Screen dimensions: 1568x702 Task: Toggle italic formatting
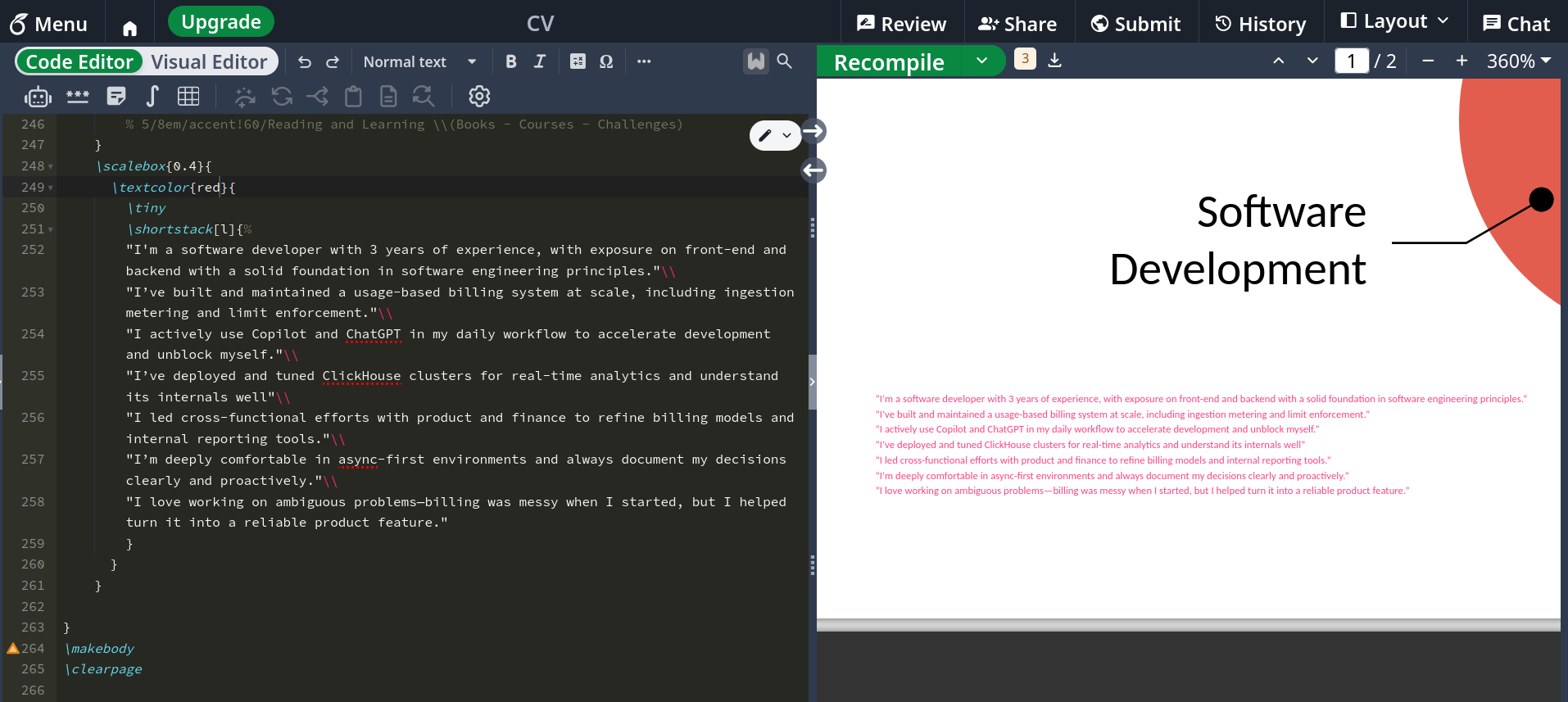click(539, 61)
